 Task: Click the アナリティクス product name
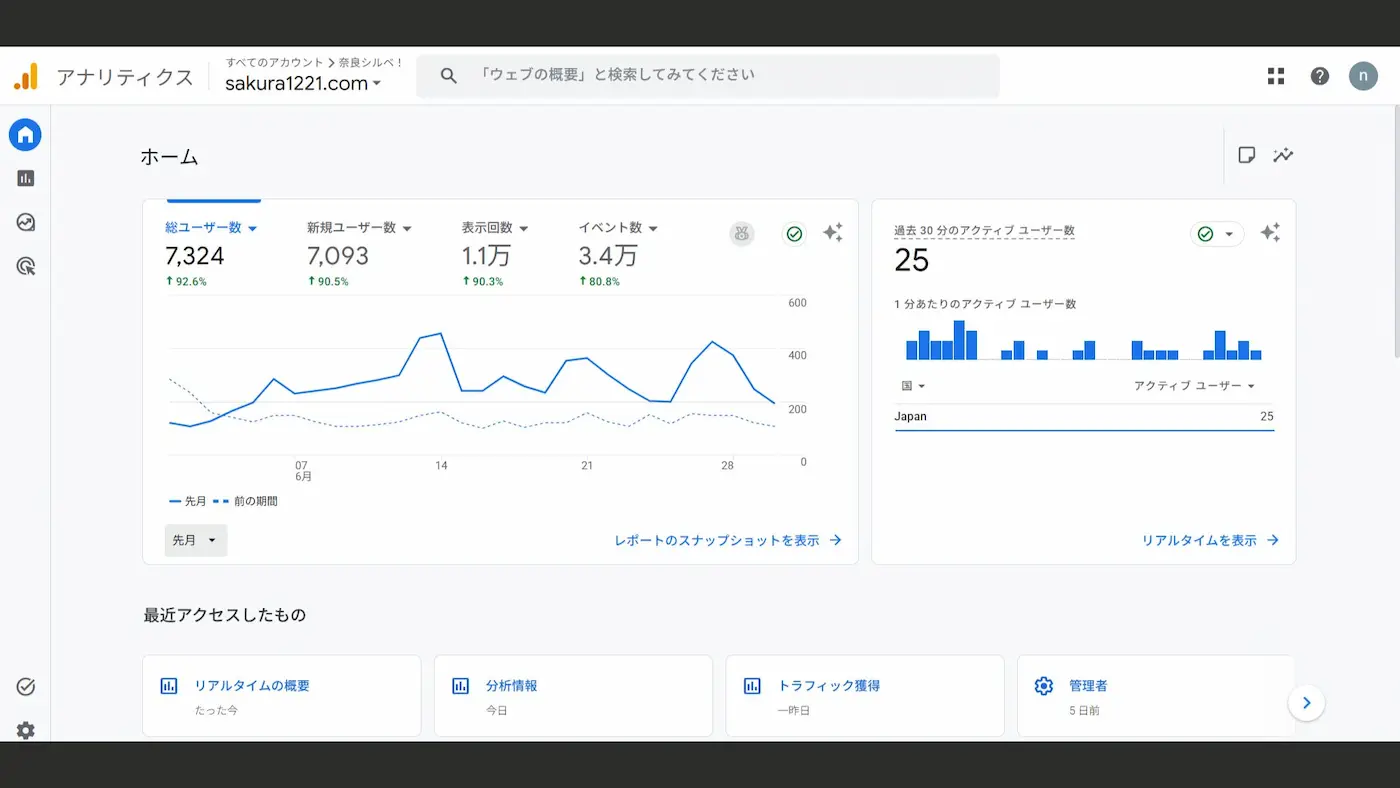pyautogui.click(x=125, y=77)
